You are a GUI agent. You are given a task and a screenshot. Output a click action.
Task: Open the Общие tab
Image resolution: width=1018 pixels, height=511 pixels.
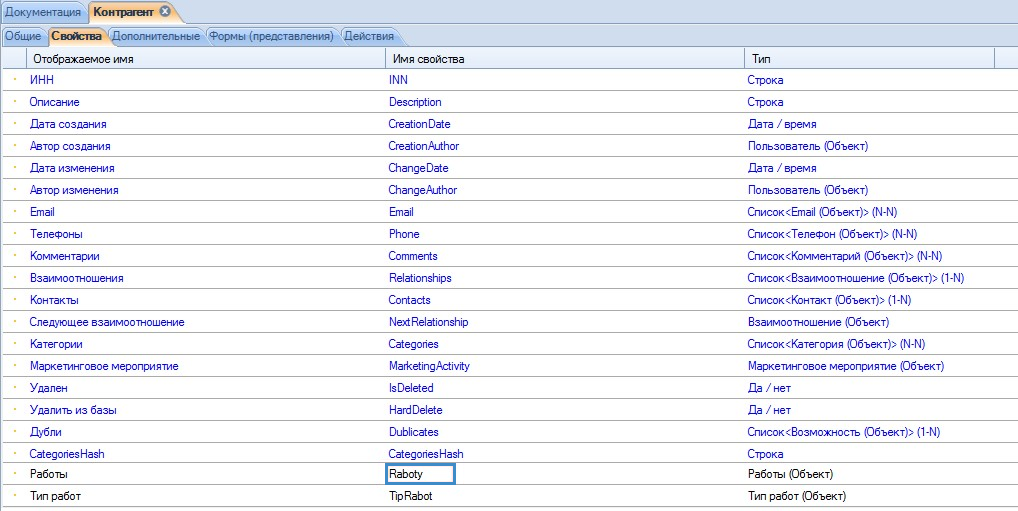point(23,36)
